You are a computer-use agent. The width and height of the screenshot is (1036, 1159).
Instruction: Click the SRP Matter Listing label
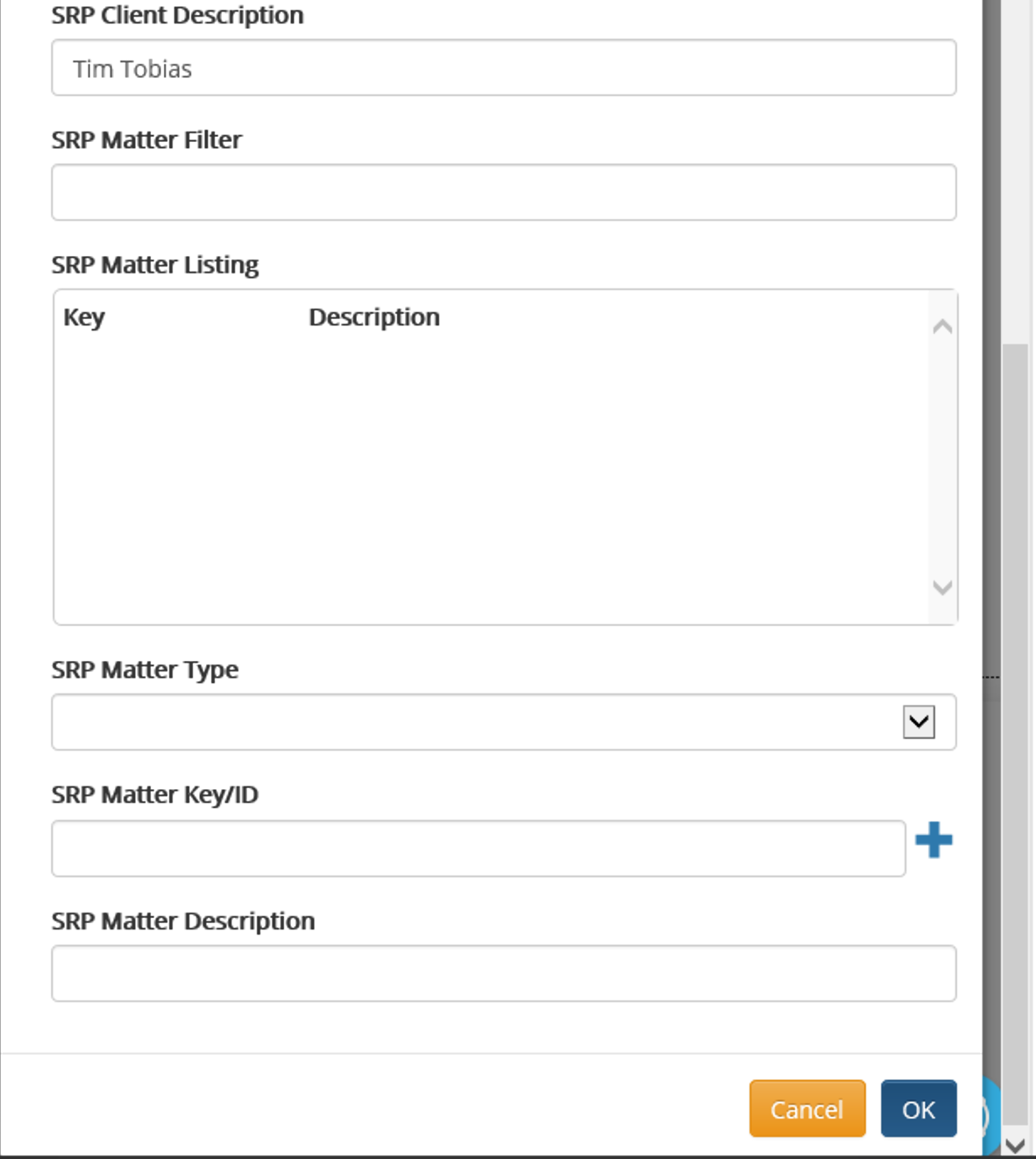[x=155, y=265]
